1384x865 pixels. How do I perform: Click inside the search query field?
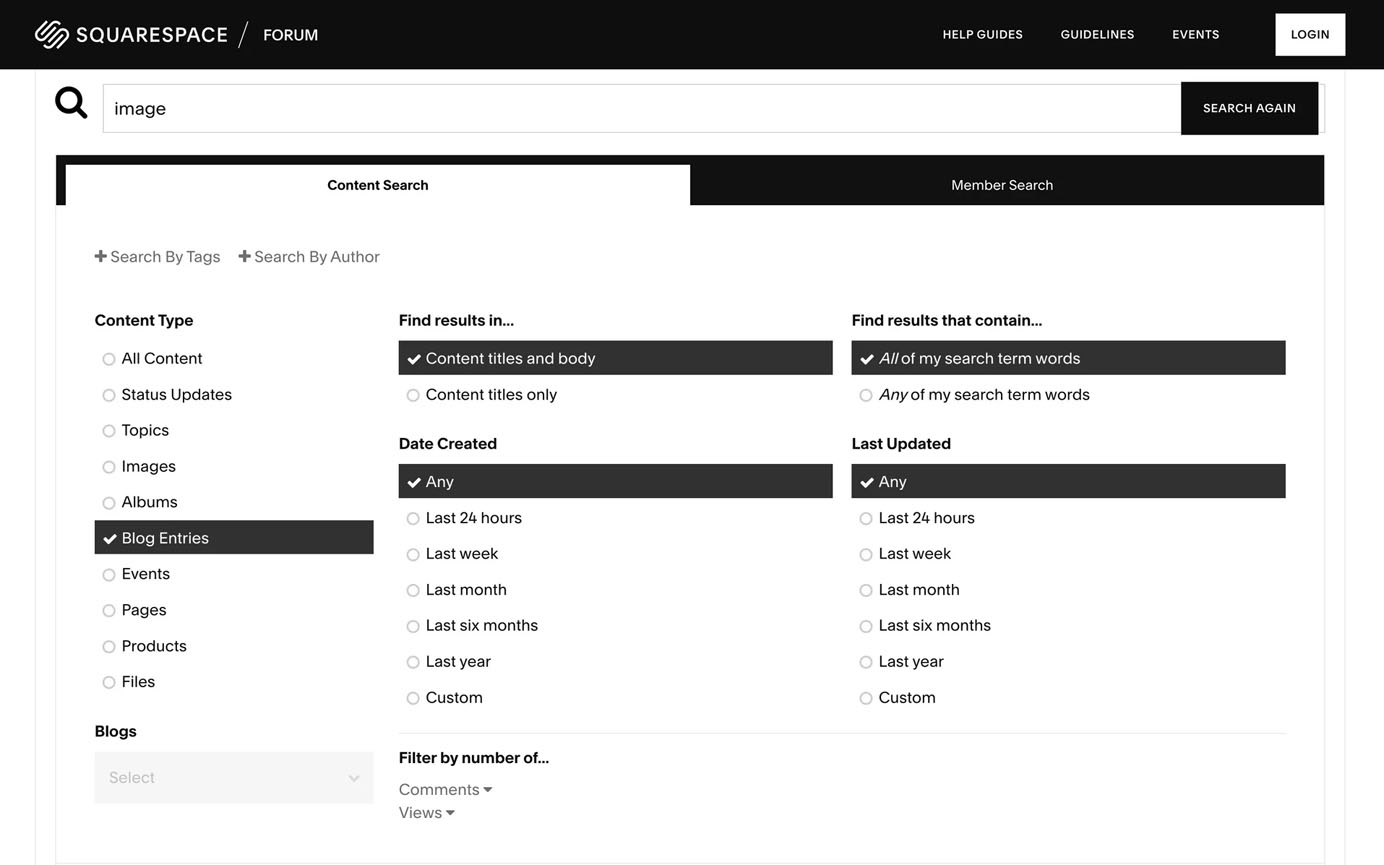pyautogui.click(x=600, y=108)
